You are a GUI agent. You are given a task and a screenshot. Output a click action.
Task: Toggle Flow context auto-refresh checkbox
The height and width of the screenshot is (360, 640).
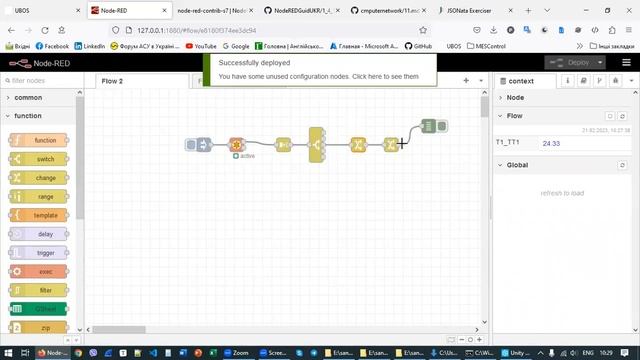click(610, 116)
